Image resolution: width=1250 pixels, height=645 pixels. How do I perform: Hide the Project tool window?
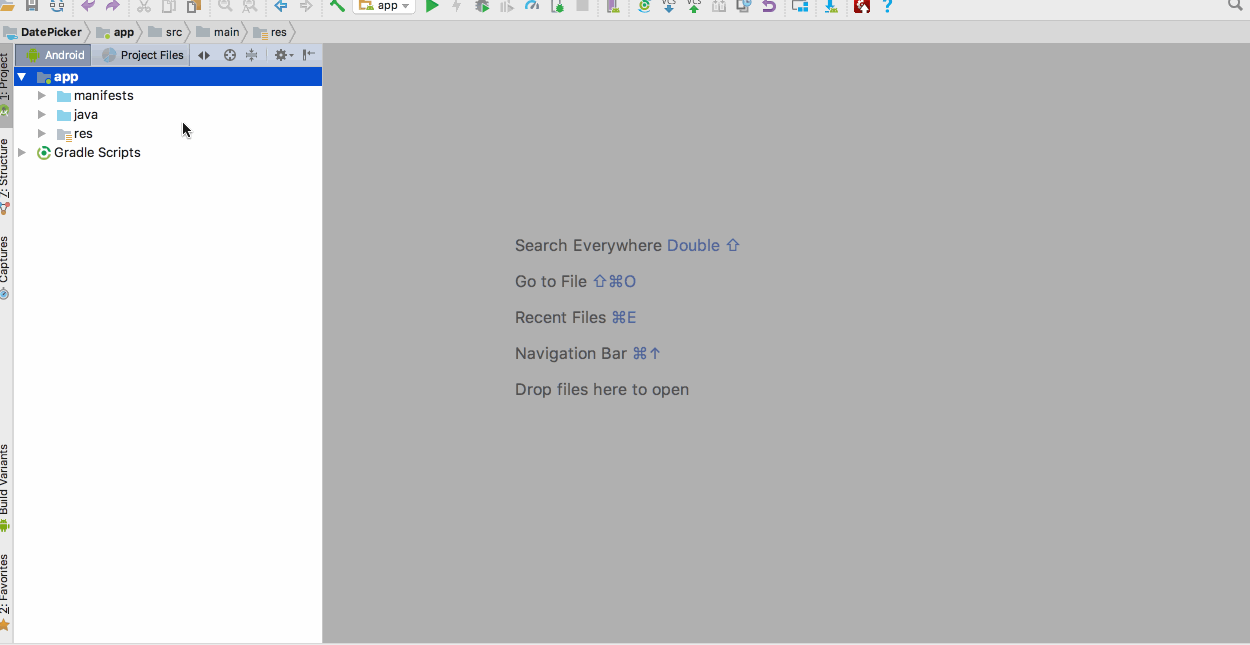(x=309, y=55)
